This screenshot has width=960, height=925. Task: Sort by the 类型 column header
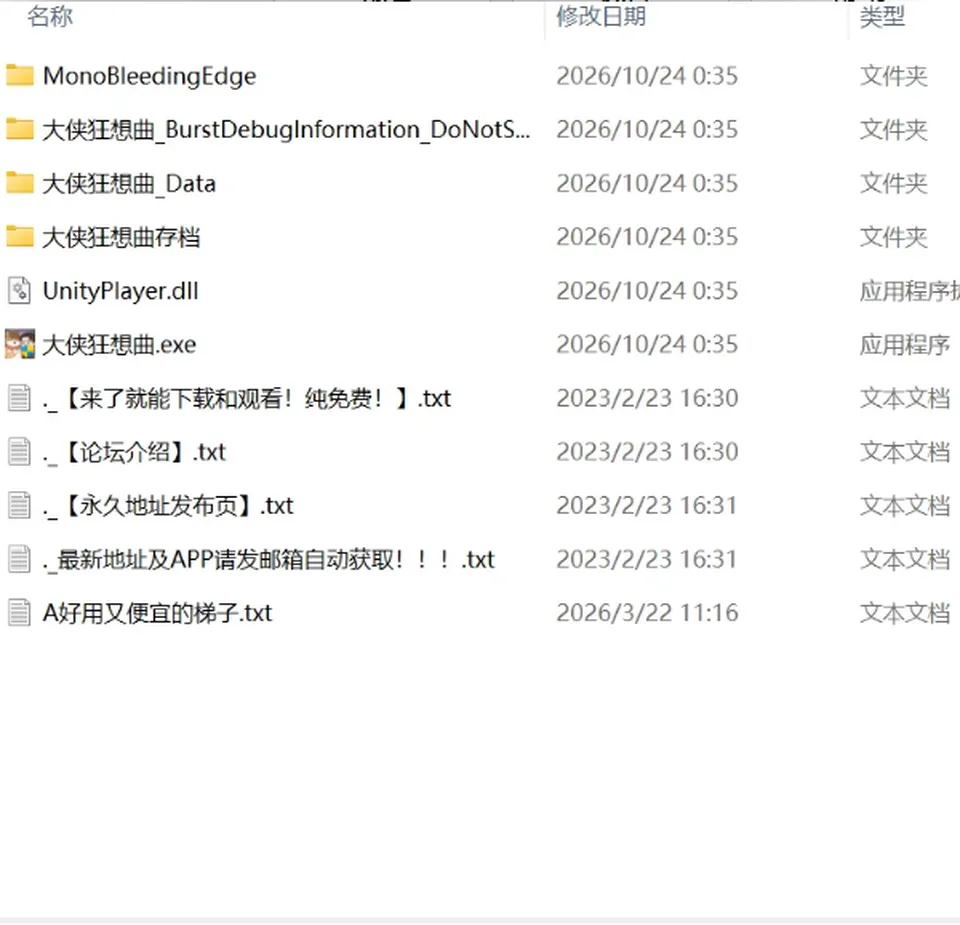tap(882, 17)
